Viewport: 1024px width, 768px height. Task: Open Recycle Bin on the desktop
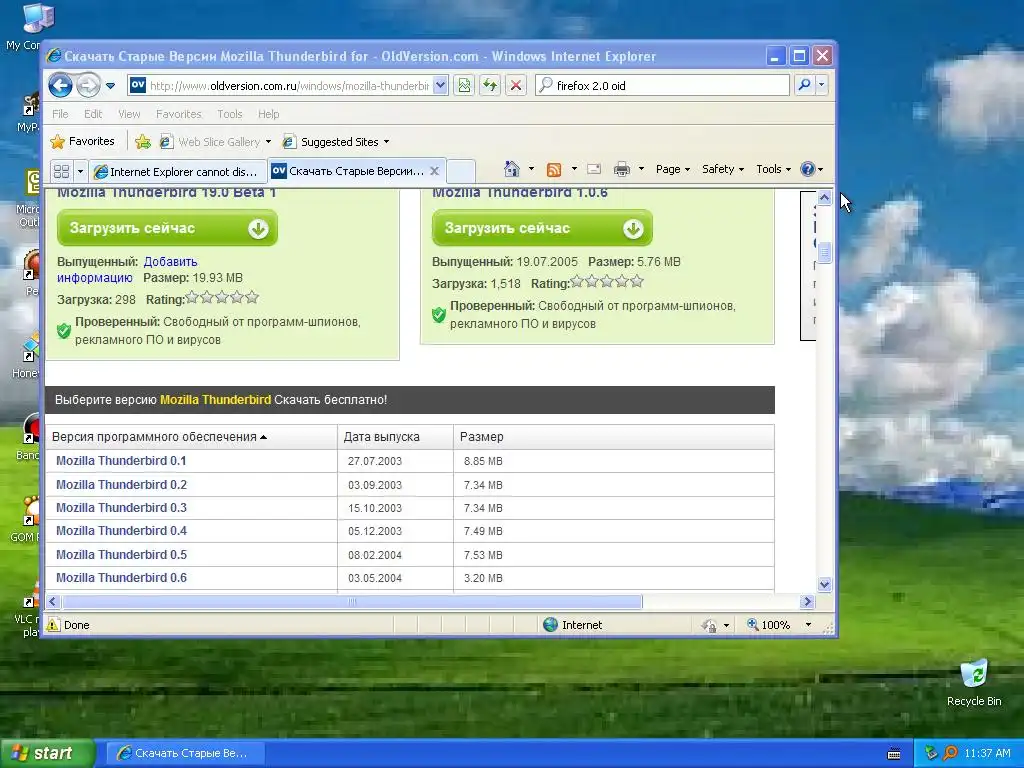974,682
